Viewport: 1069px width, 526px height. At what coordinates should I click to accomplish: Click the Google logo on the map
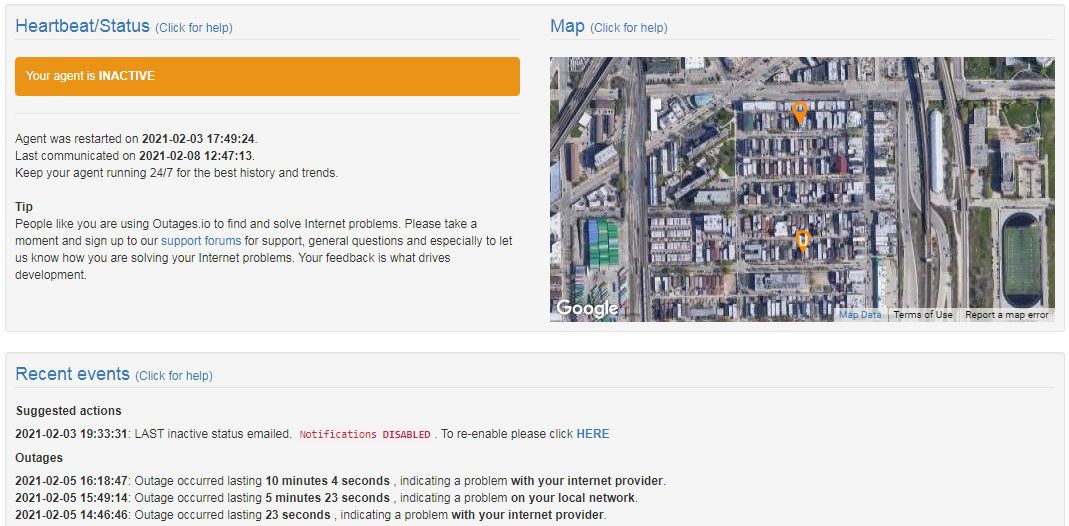[587, 309]
